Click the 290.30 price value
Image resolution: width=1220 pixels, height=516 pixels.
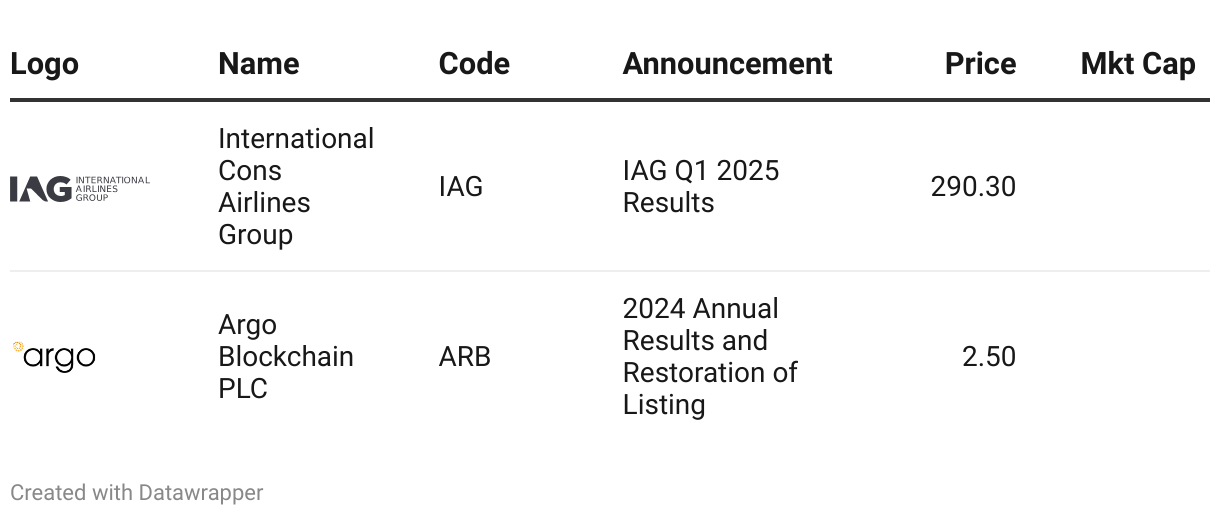point(973,187)
